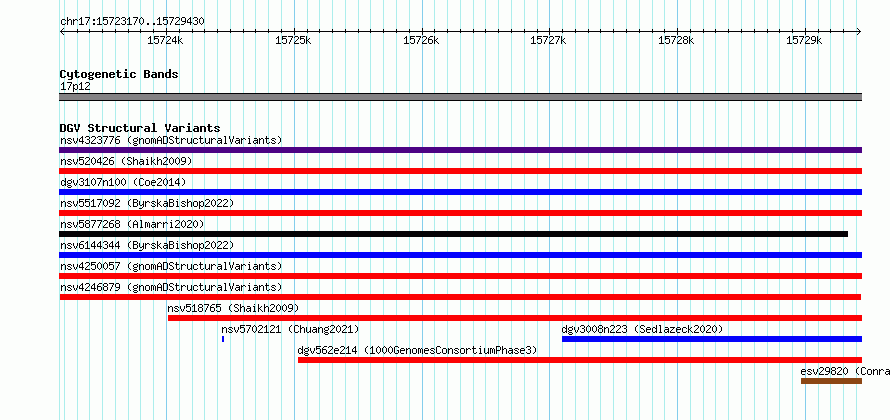Open the nsv4246879 gnomAD variant label
This screenshot has width=890, height=420.
(x=171, y=287)
